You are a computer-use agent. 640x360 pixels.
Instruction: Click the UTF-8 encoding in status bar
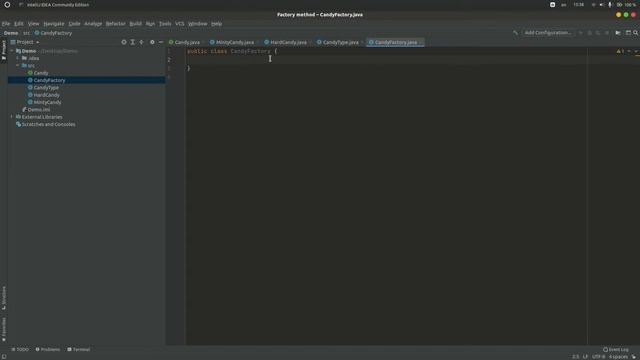[598, 356]
